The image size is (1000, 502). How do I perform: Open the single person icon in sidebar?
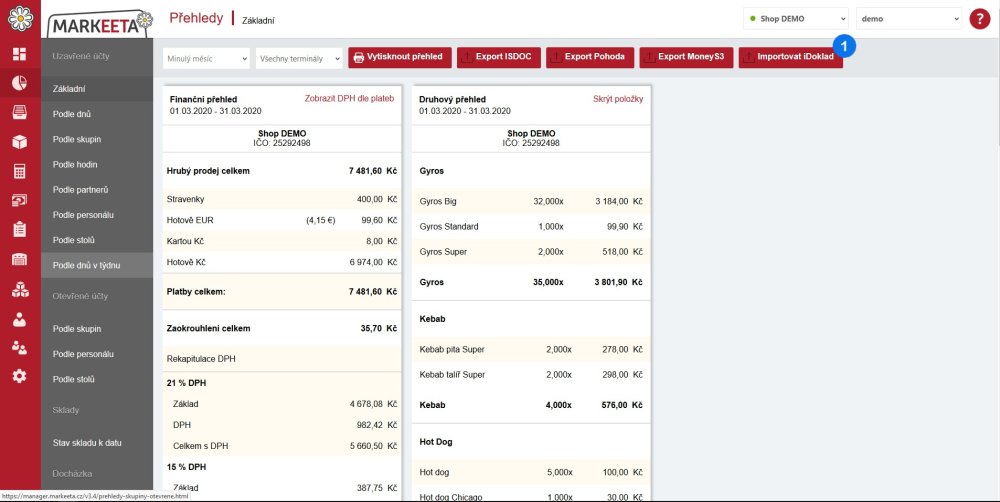tap(20, 319)
